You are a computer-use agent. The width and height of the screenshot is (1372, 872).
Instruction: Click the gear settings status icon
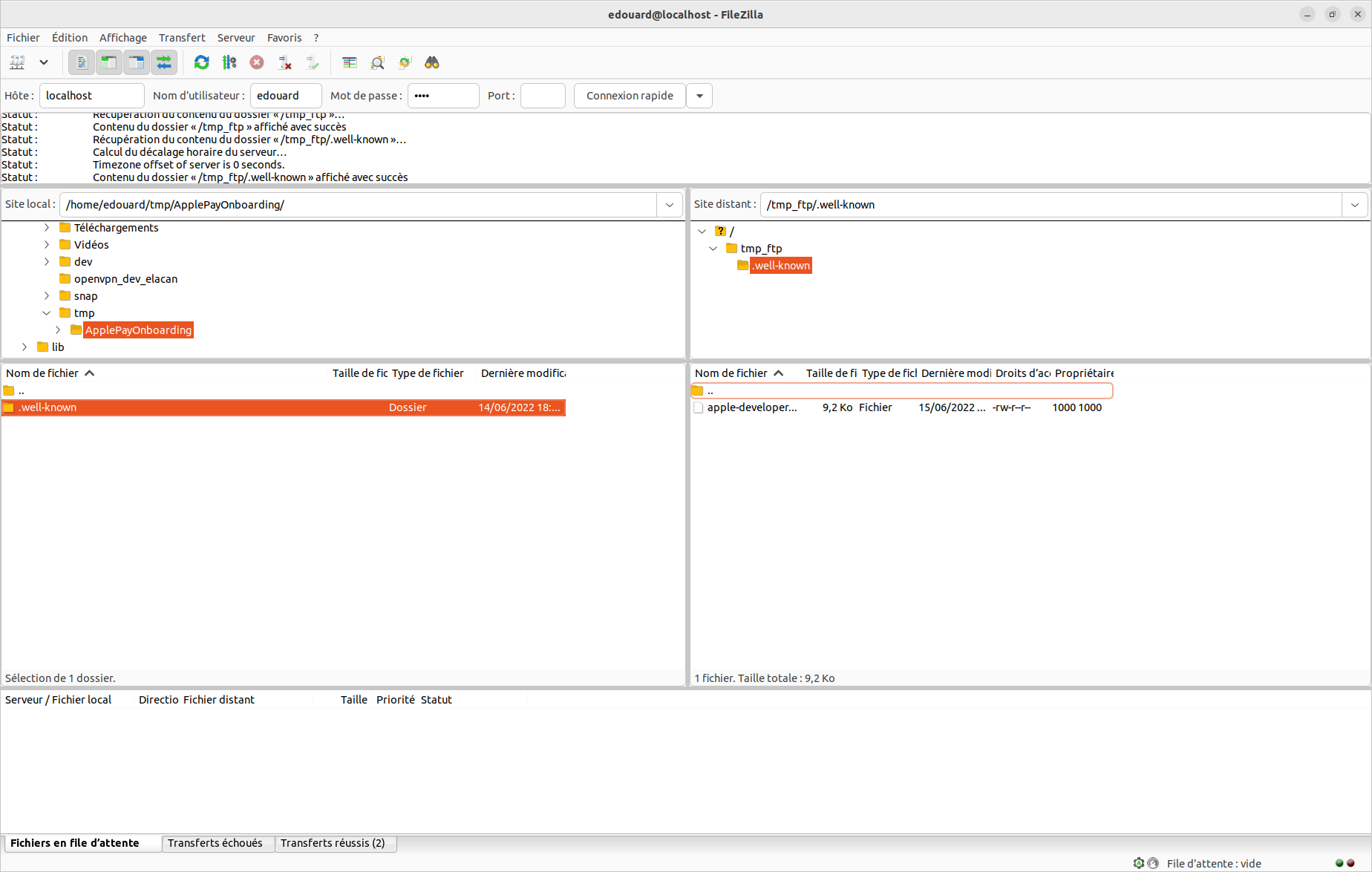(x=1139, y=863)
